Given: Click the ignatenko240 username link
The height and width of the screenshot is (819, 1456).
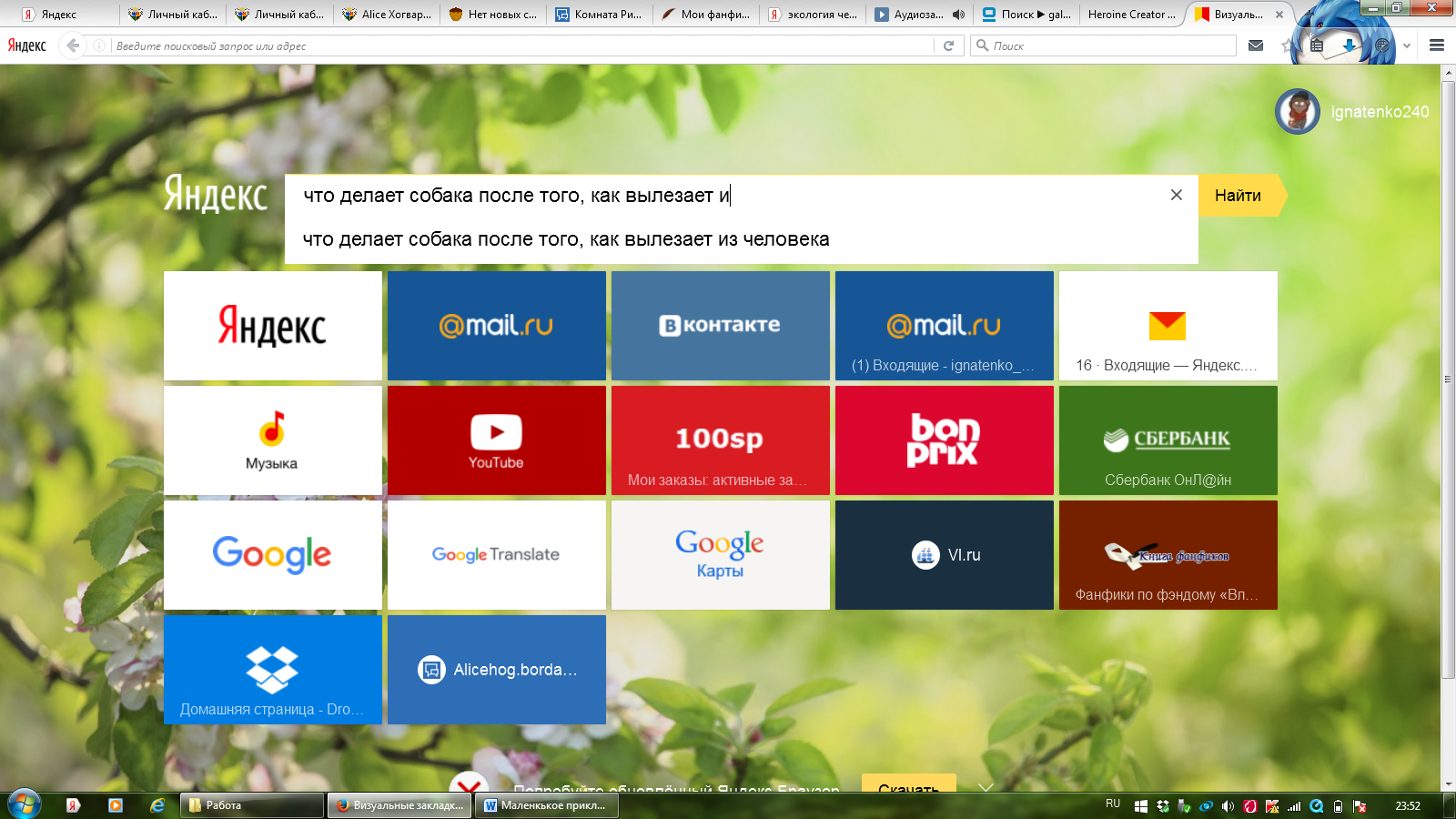Looking at the screenshot, I should tap(1380, 112).
